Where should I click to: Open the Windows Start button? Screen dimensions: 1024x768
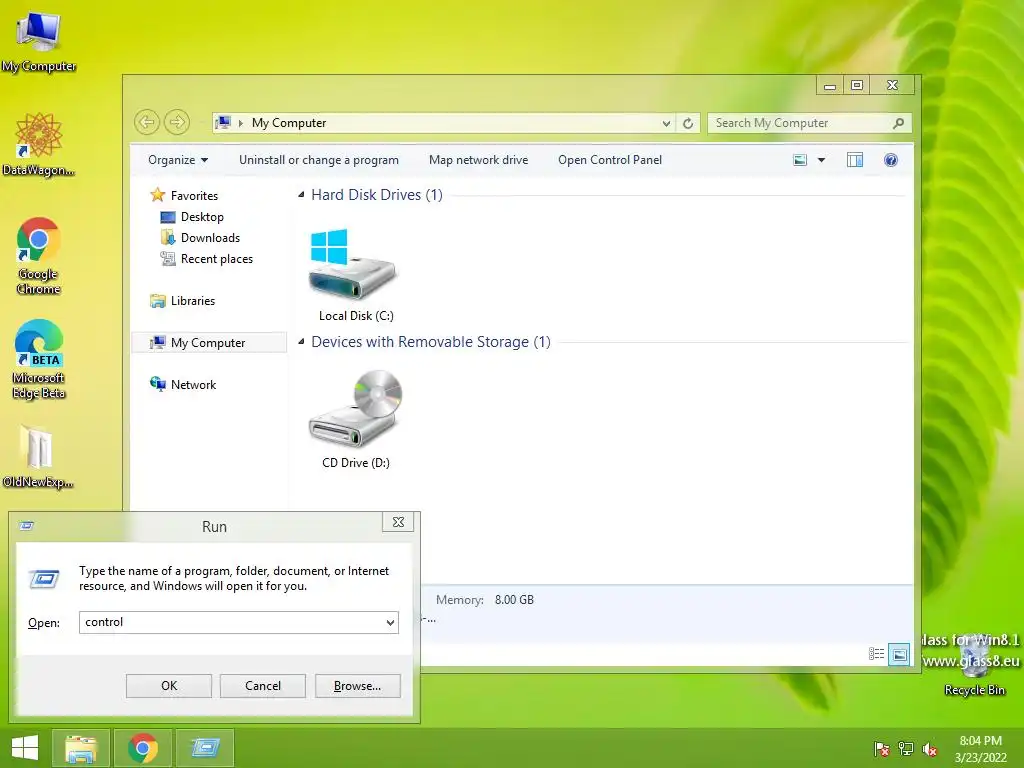pyautogui.click(x=25, y=748)
